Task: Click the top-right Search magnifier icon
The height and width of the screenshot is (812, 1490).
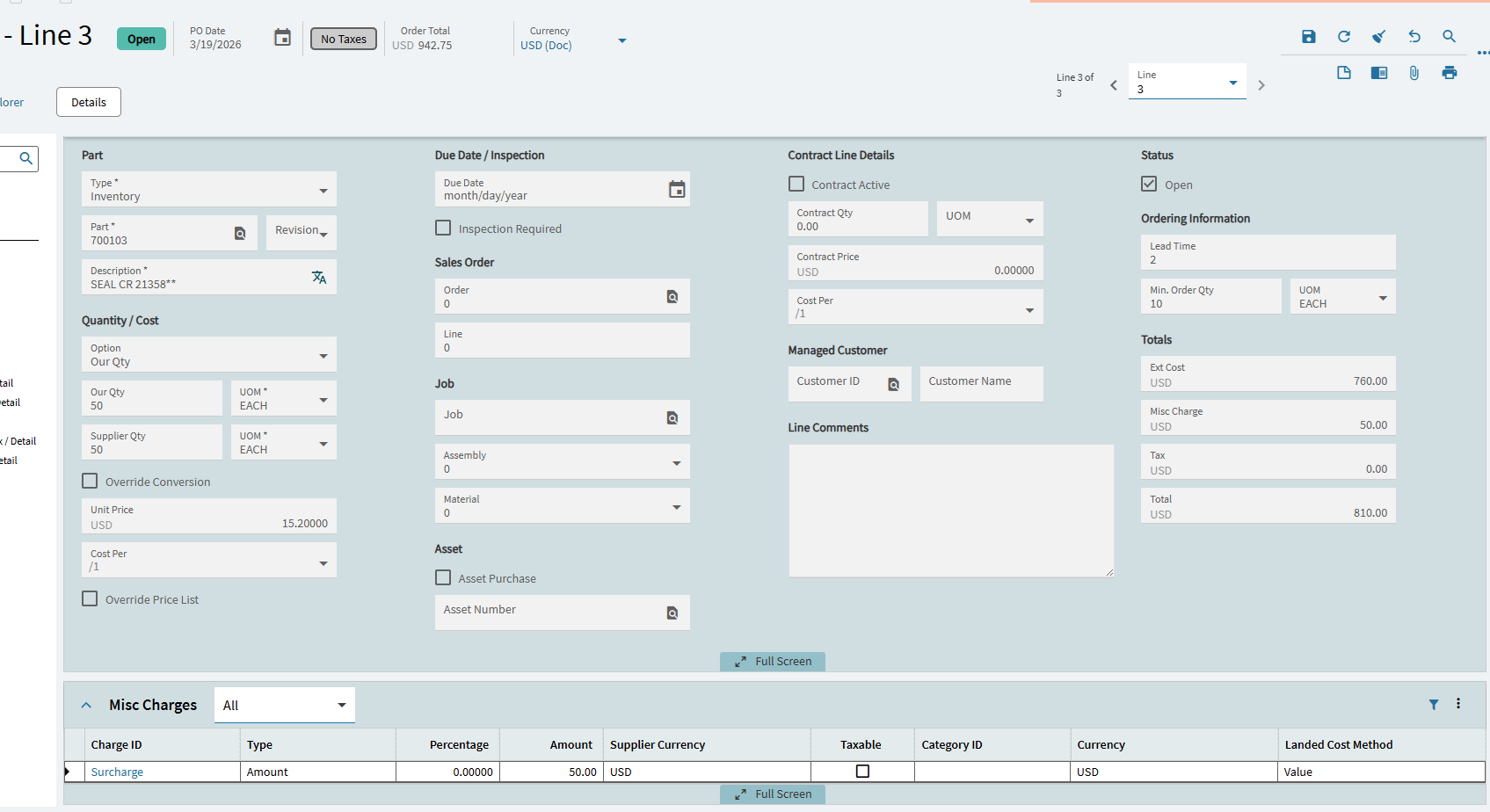Action: click(x=1450, y=36)
